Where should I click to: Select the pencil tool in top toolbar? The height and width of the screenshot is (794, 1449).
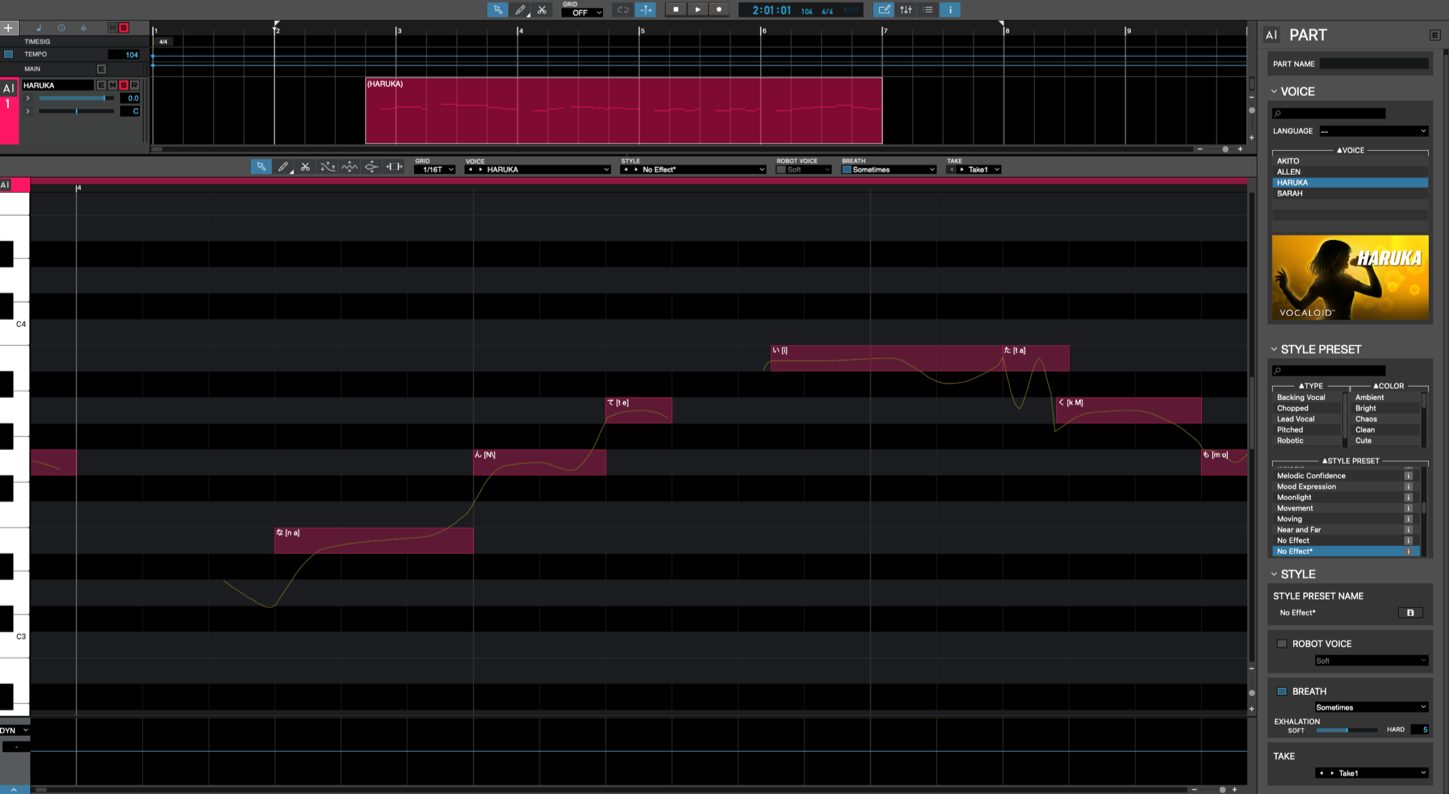point(520,10)
